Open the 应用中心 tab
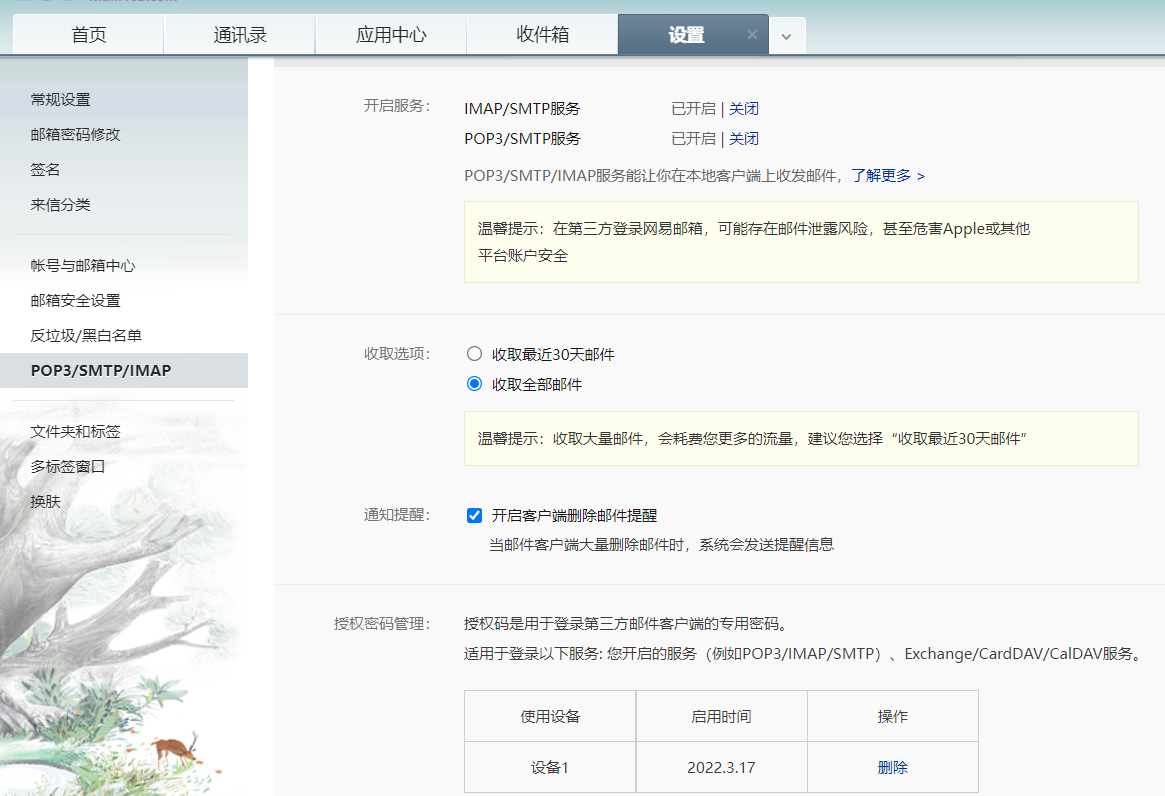The height and width of the screenshot is (796, 1165). 392,35
